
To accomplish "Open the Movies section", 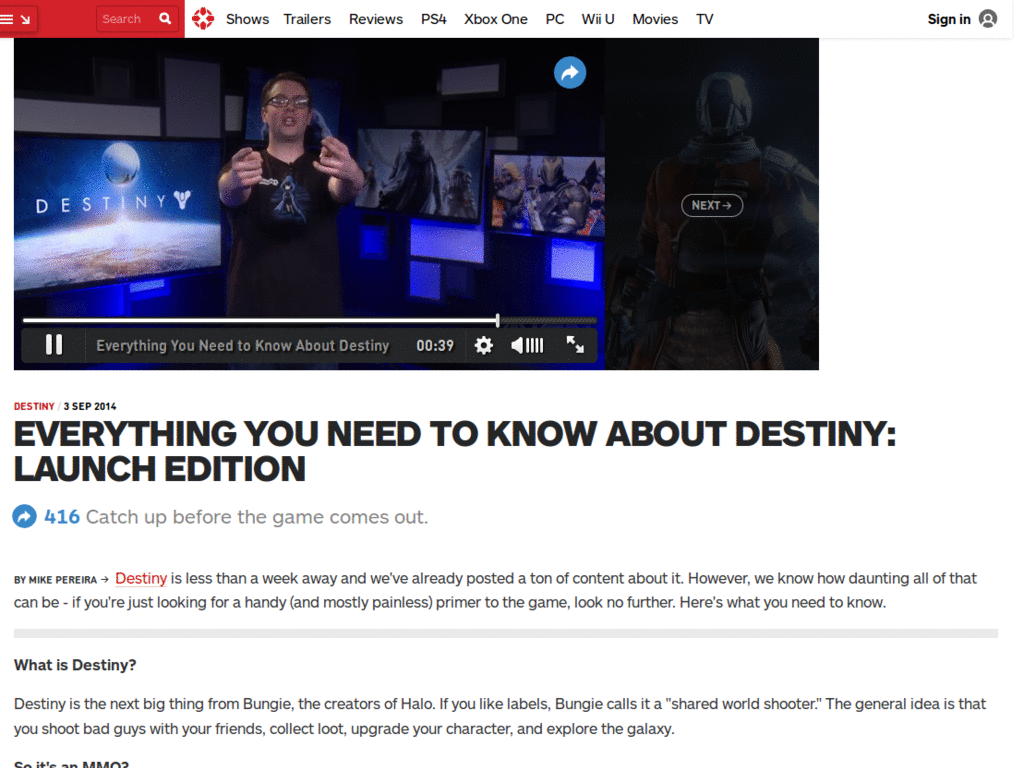I will pos(655,18).
